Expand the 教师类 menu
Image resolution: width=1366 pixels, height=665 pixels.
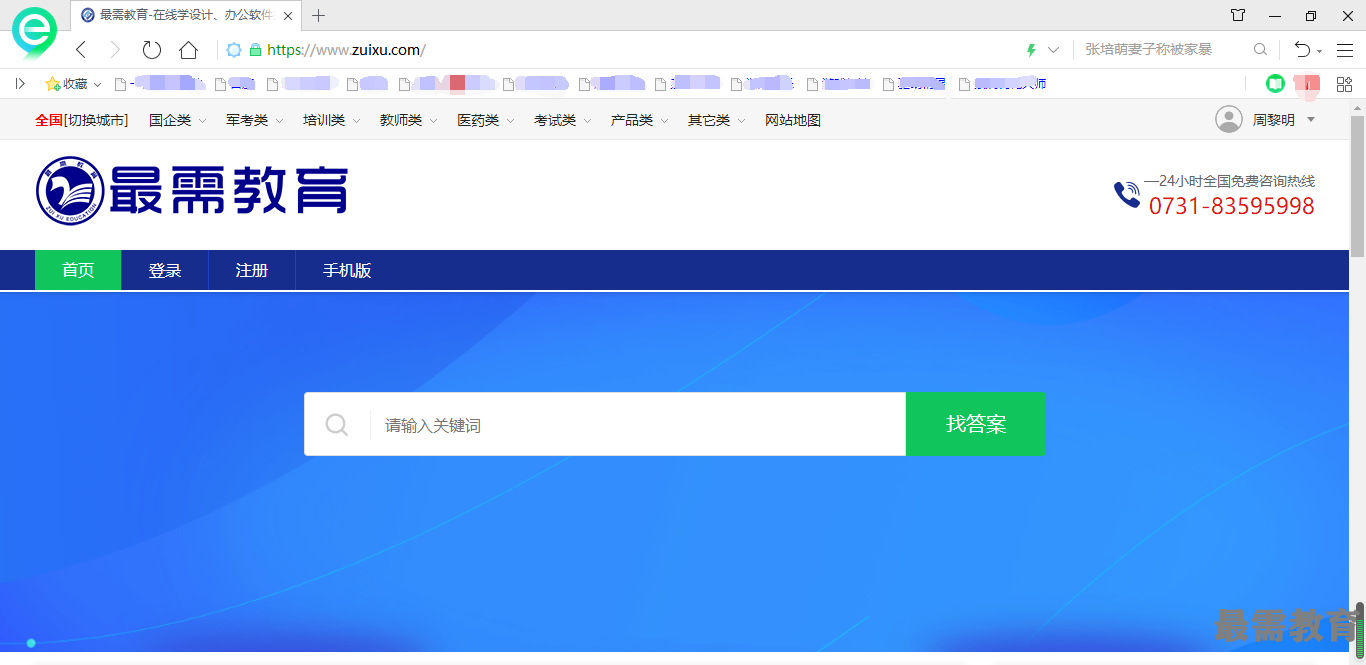click(x=408, y=120)
